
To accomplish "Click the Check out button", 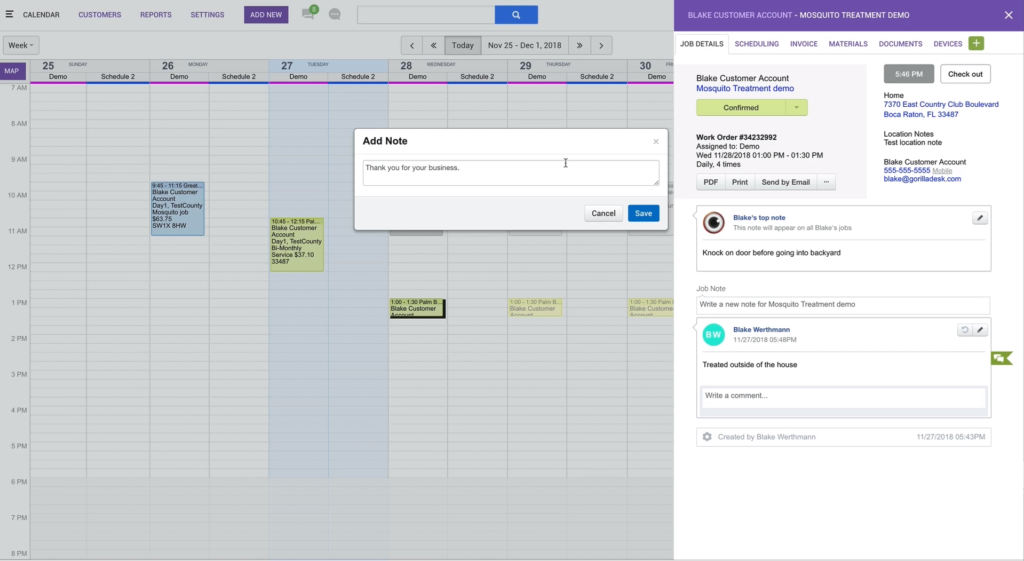I will point(965,74).
